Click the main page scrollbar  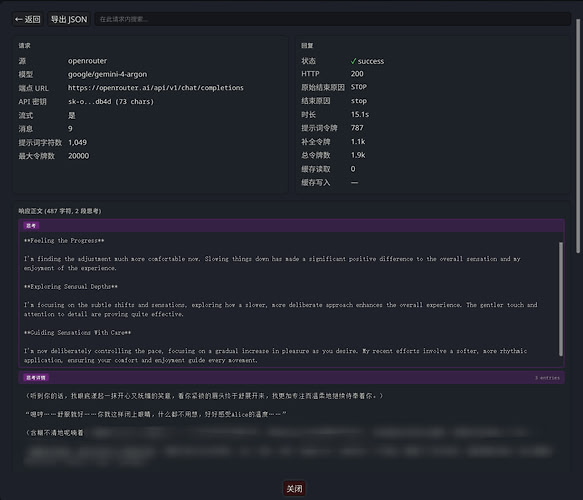578,136
